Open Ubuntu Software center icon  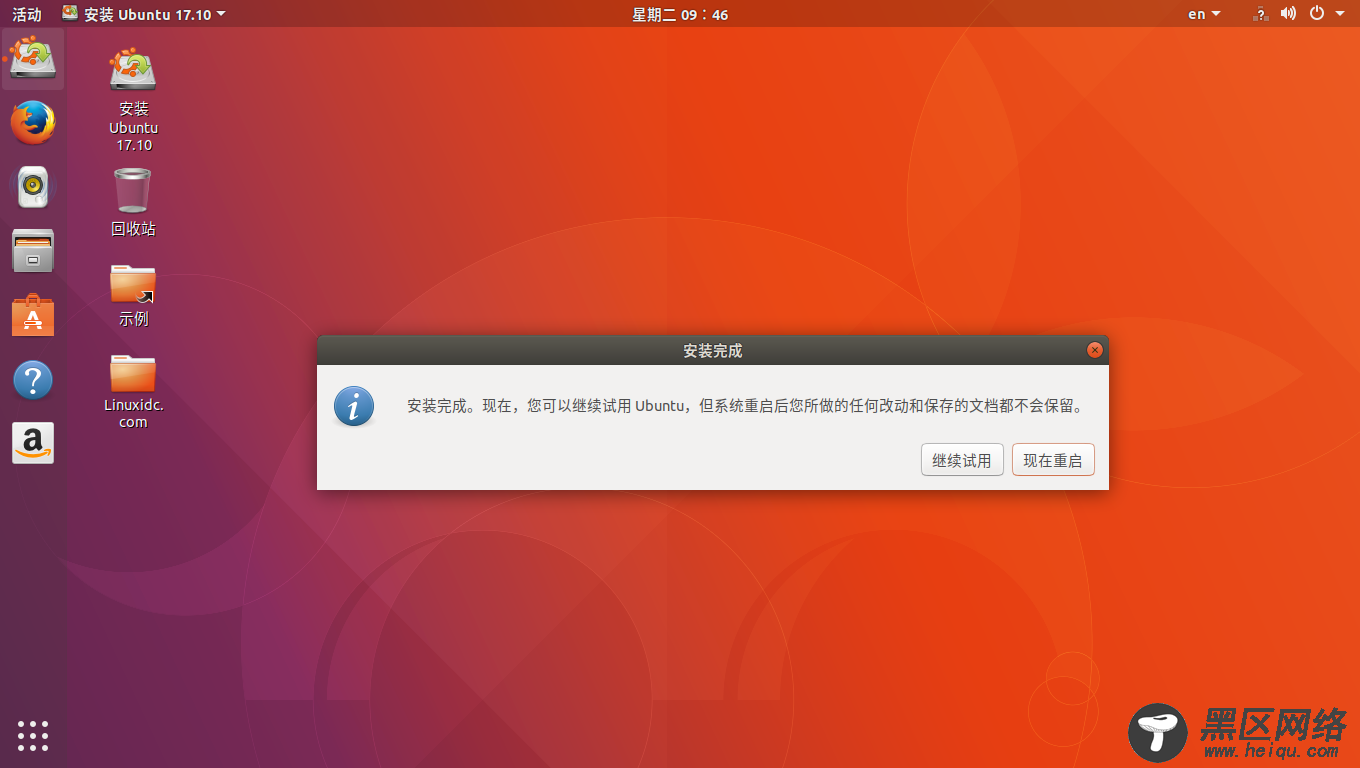click(x=33, y=315)
